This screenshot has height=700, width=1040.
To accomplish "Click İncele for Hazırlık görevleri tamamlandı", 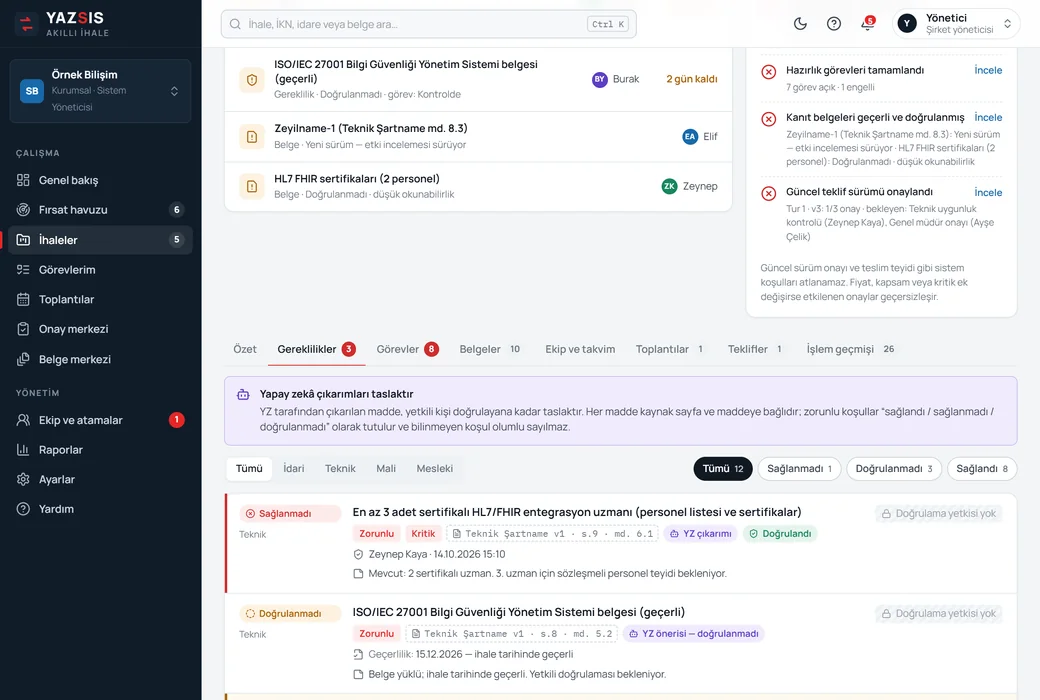I will 988,70.
